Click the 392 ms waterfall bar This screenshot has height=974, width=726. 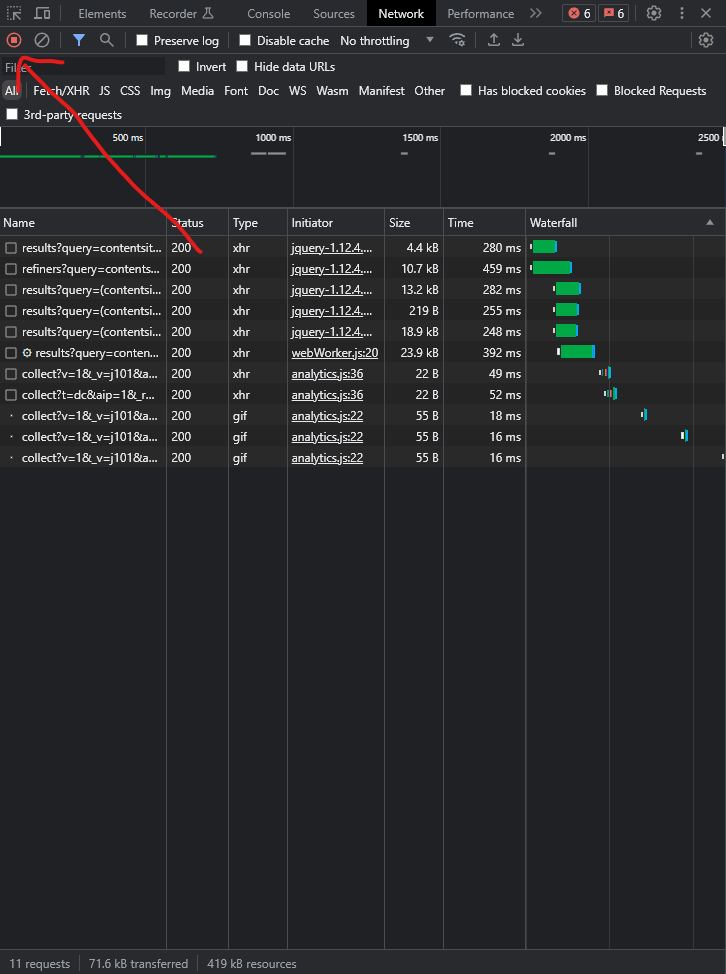point(577,352)
